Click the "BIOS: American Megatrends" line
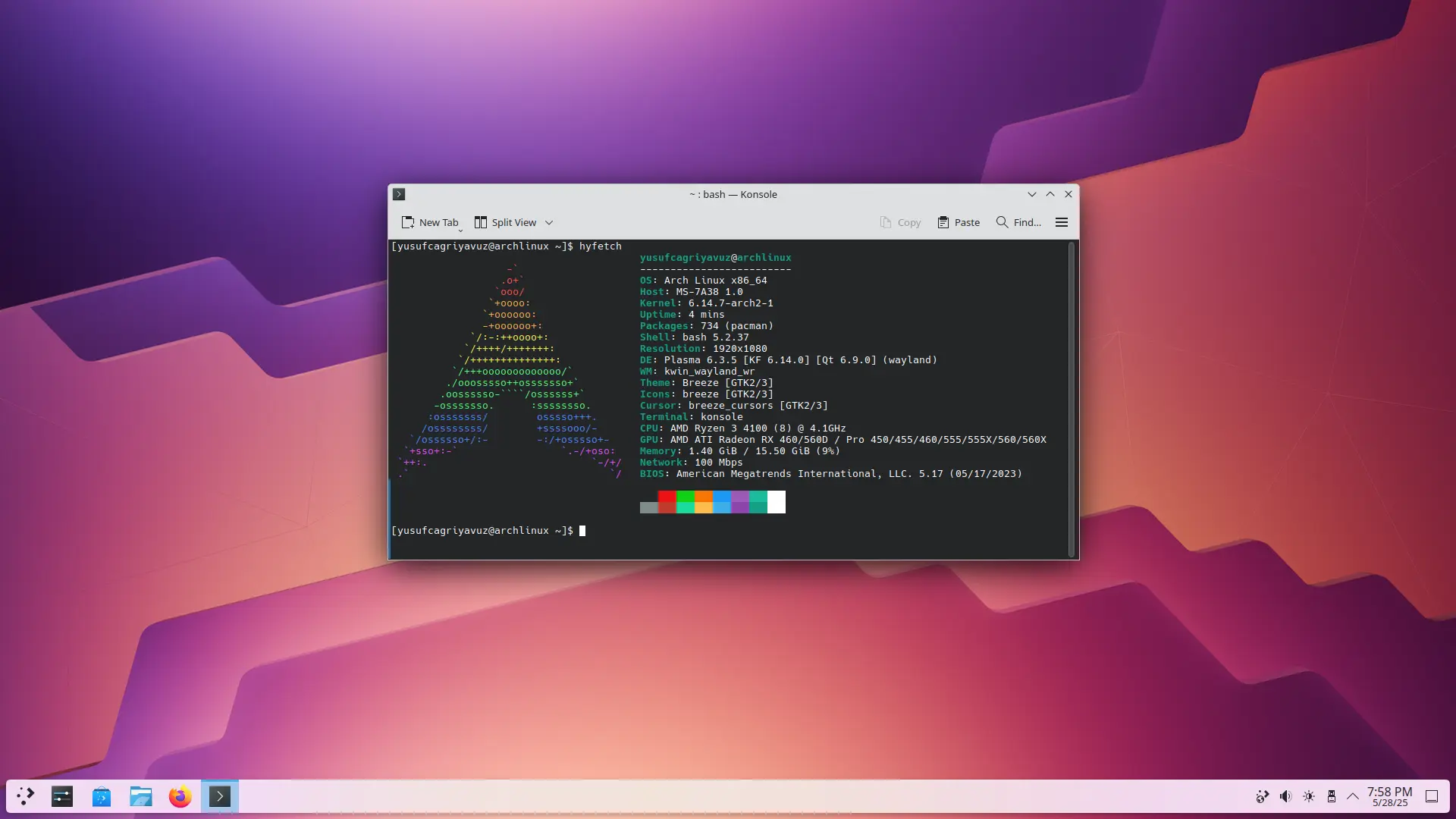 [831, 474]
